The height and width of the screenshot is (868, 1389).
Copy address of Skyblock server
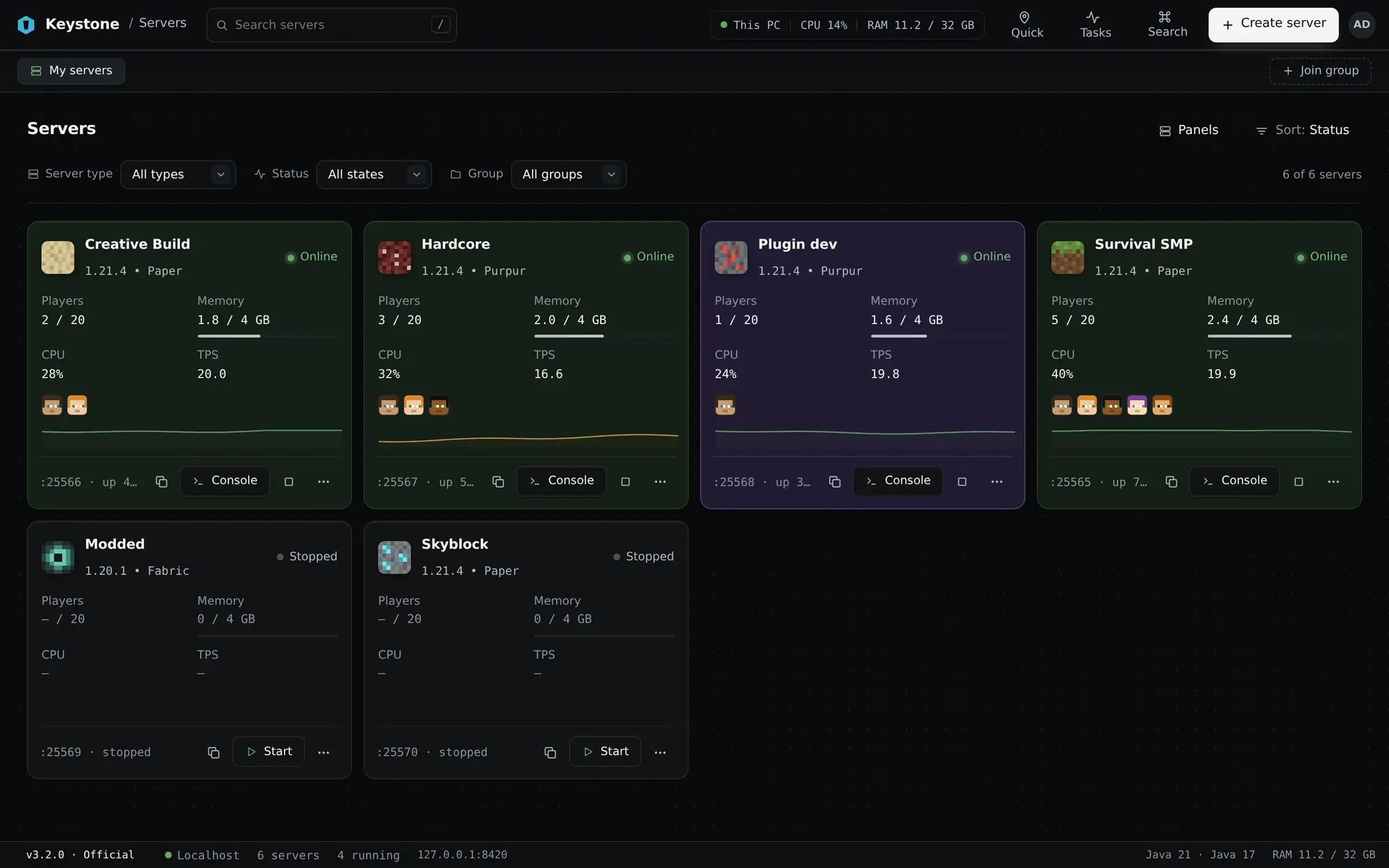(x=550, y=752)
